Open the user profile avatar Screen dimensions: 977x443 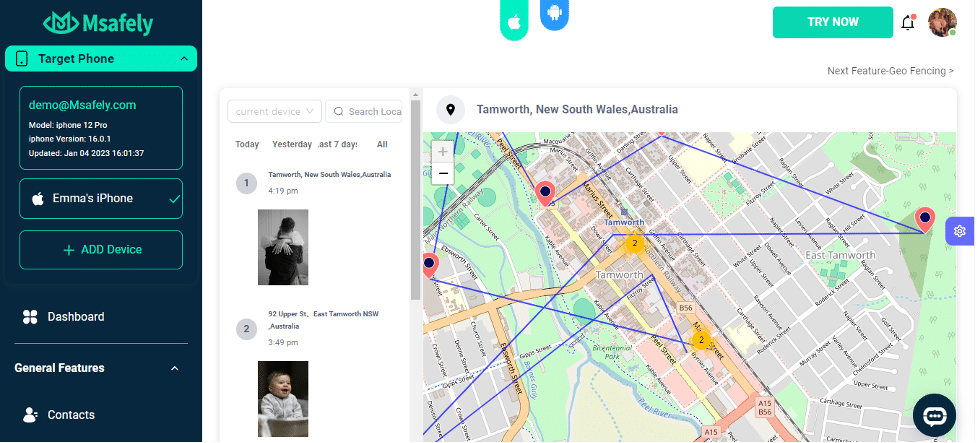point(942,22)
